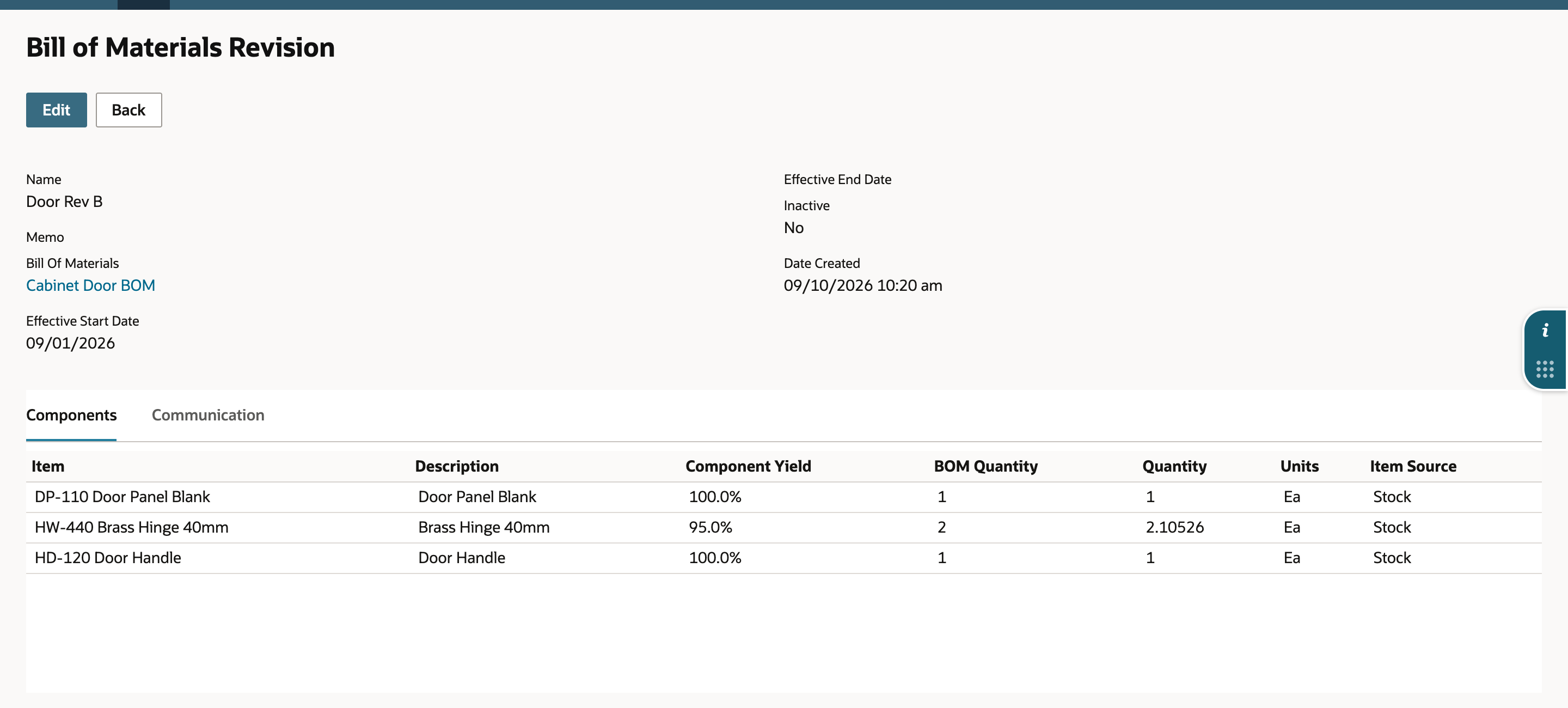Screen dimensions: 1568x708
Task: Click the Quantity column header
Action: coord(1174,466)
